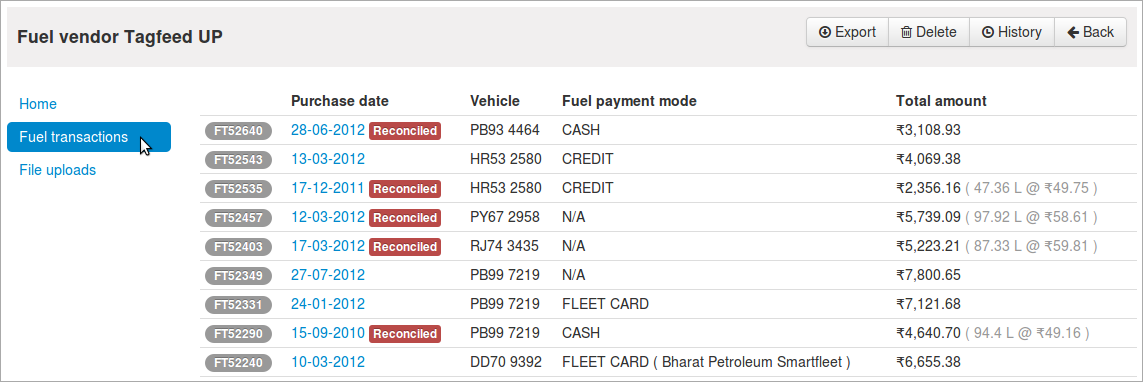This screenshot has height=382, width=1143.
Task: Click the Back arrow icon
Action: pos(1072,32)
